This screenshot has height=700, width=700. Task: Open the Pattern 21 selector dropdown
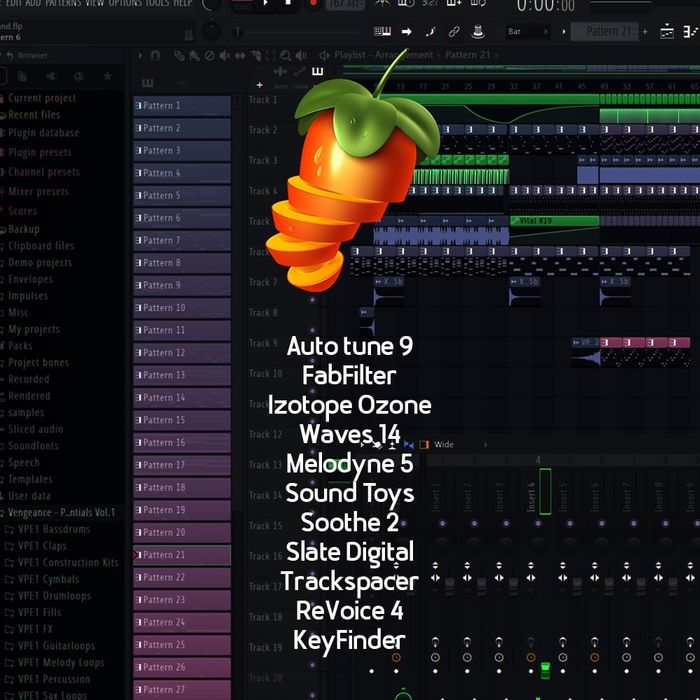tap(604, 32)
